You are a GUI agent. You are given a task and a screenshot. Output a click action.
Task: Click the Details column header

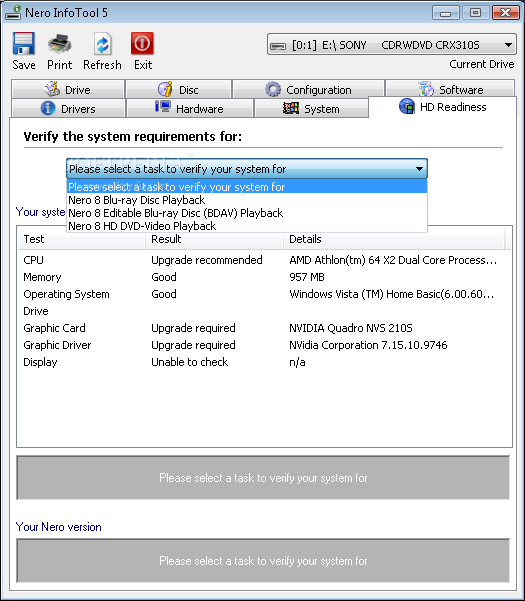[394, 239]
